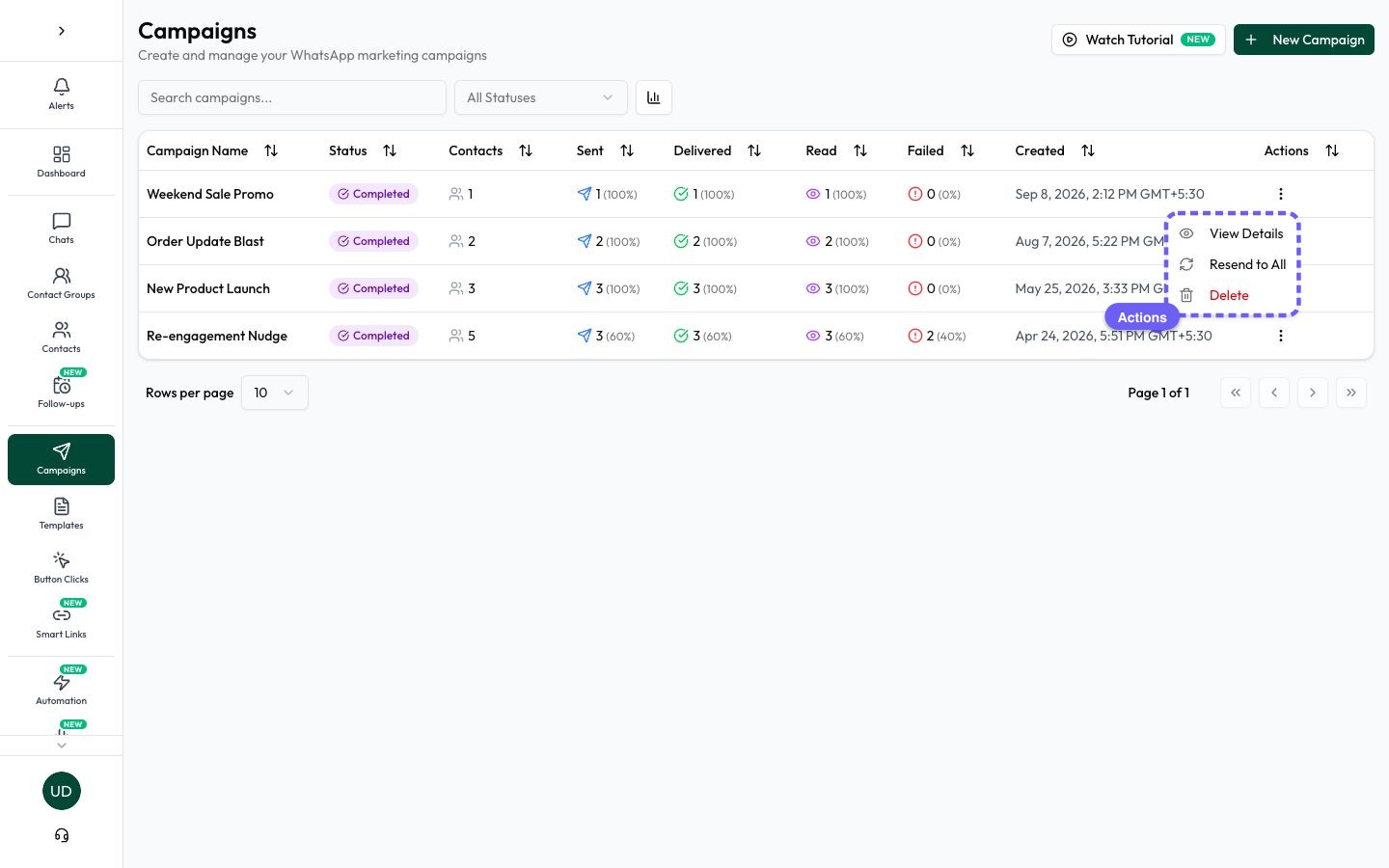Screen dimensions: 1389x868
Task: Open the All Statuses filter dropdown
Action: point(541,97)
